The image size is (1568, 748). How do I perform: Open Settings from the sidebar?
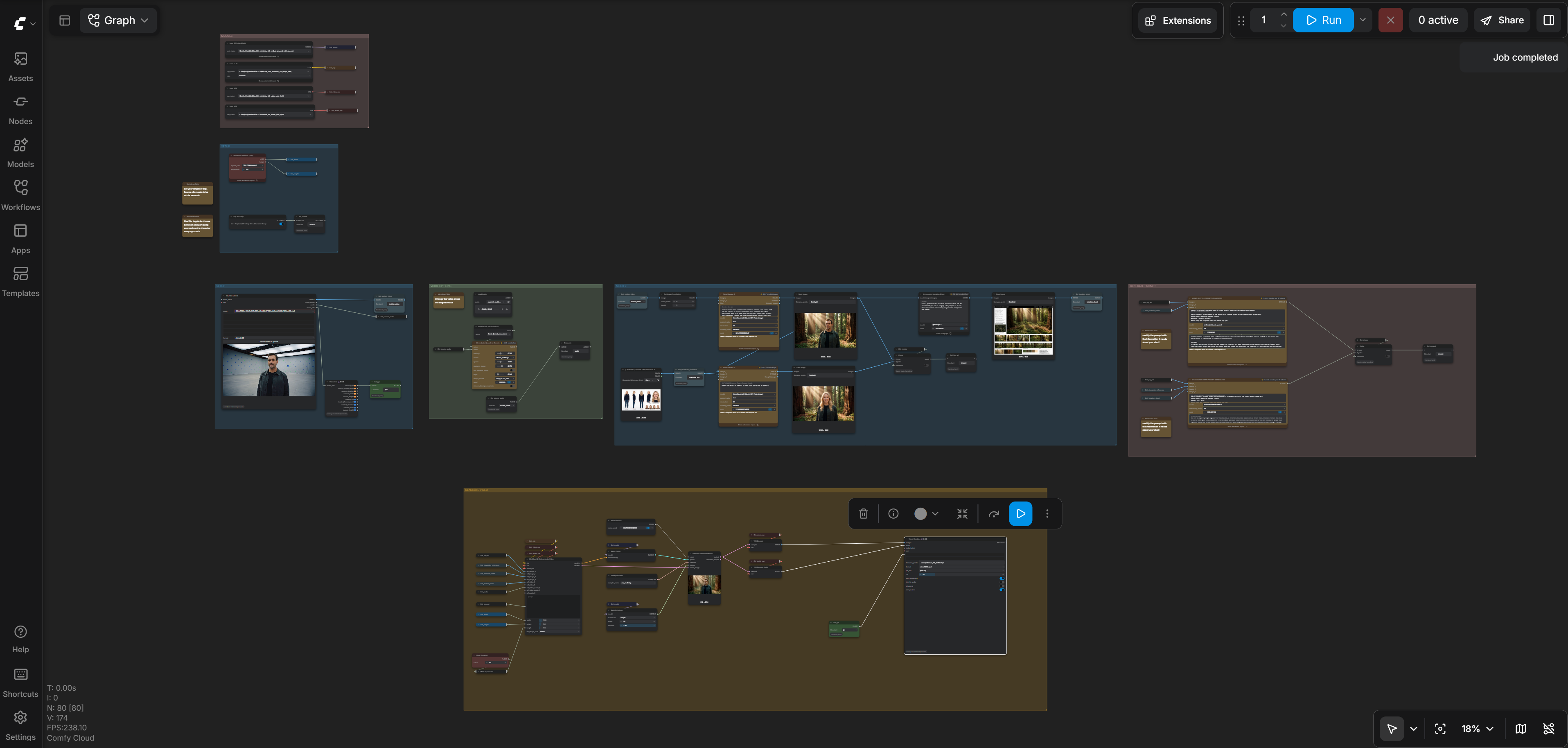tap(21, 725)
